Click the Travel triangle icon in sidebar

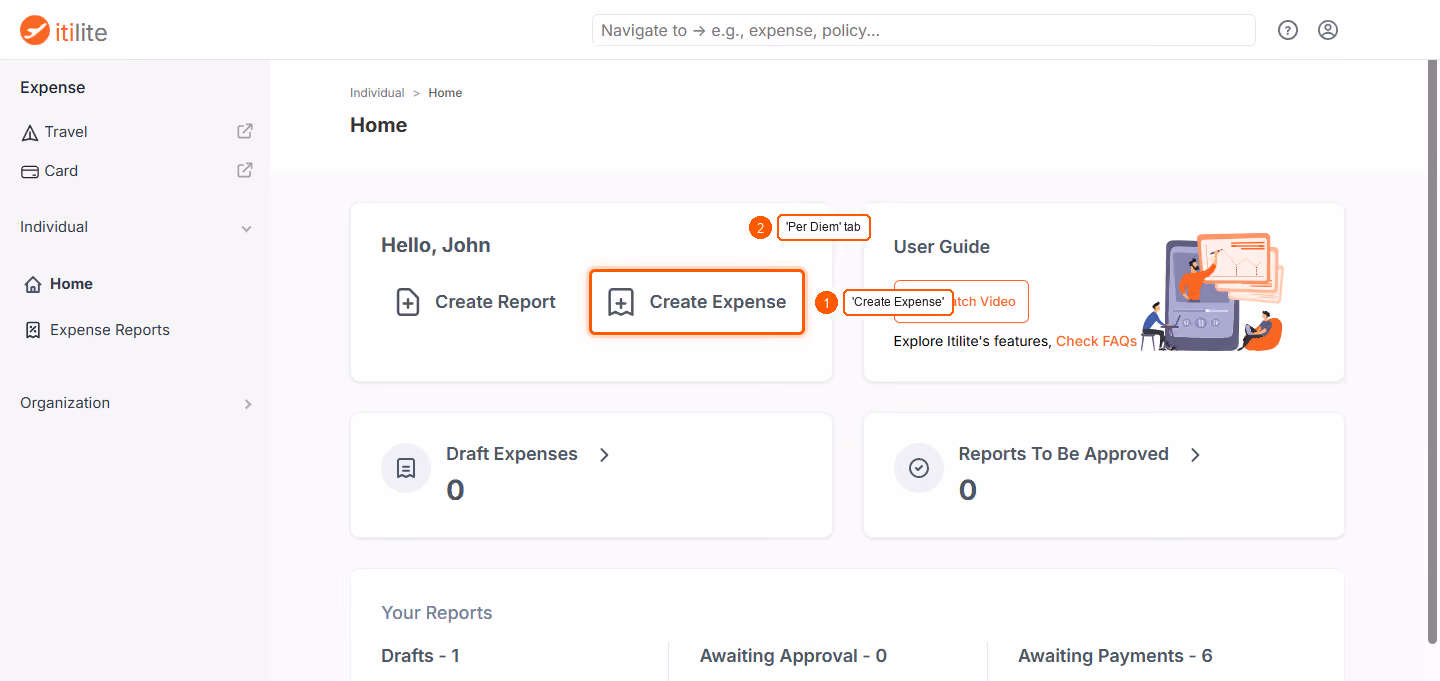click(x=30, y=132)
